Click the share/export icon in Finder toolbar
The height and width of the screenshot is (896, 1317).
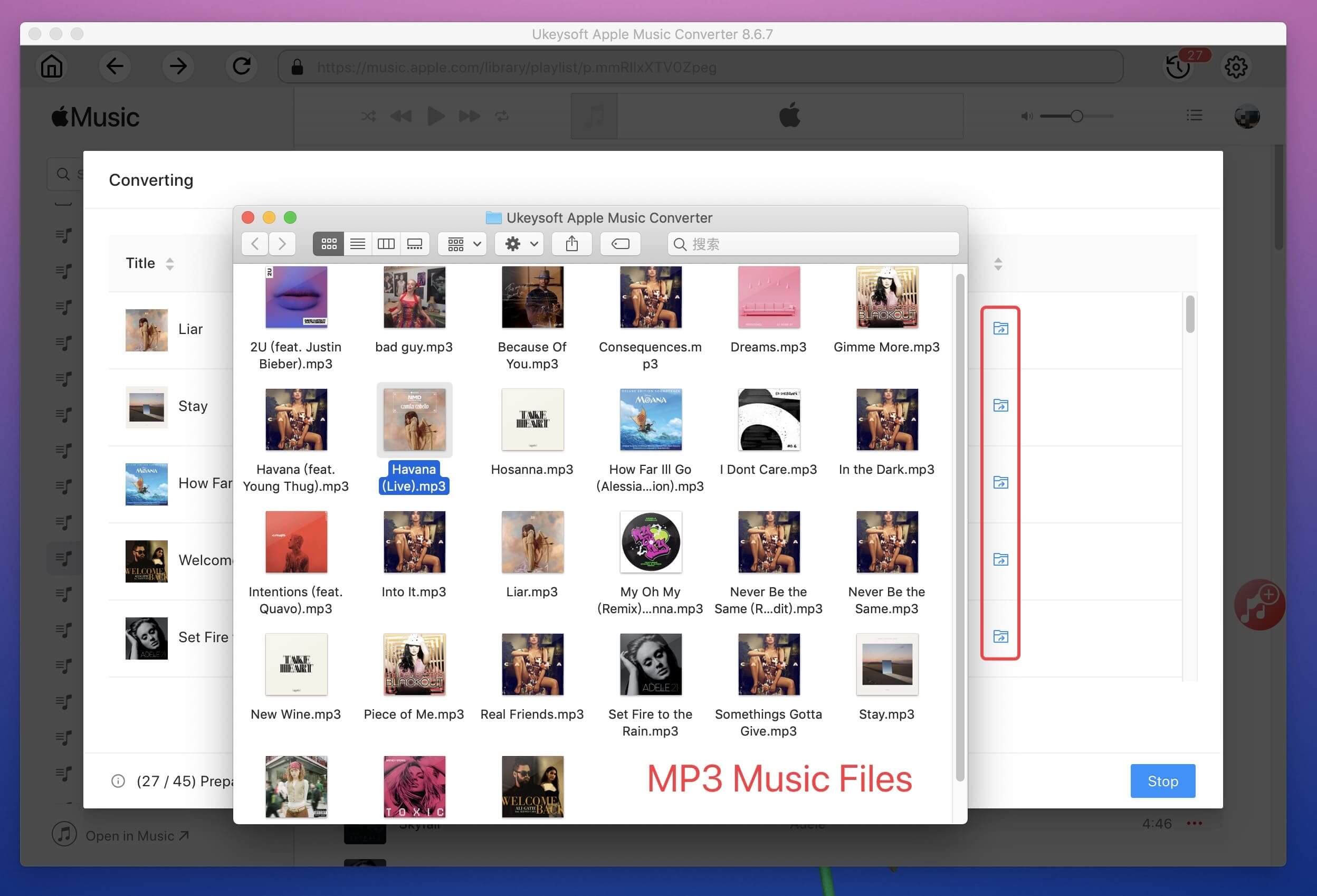[572, 243]
